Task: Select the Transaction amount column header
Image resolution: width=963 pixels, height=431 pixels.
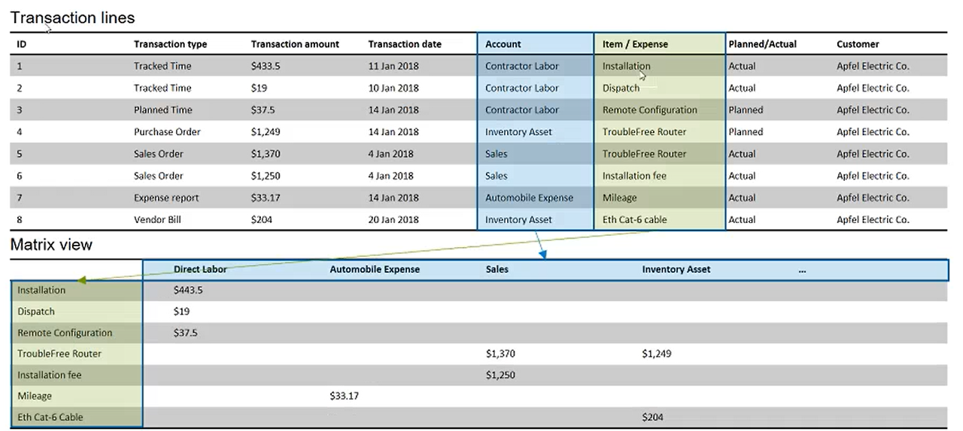Action: click(295, 44)
